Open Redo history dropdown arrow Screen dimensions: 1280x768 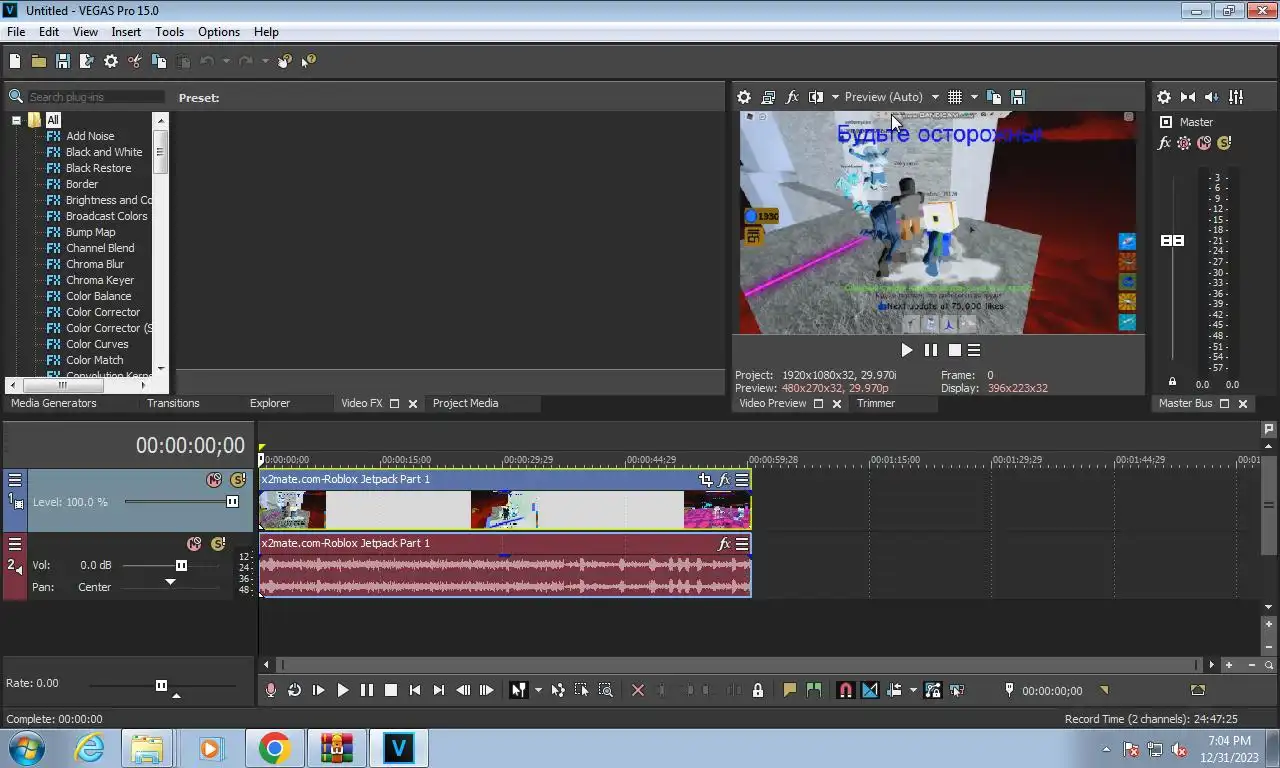(265, 62)
